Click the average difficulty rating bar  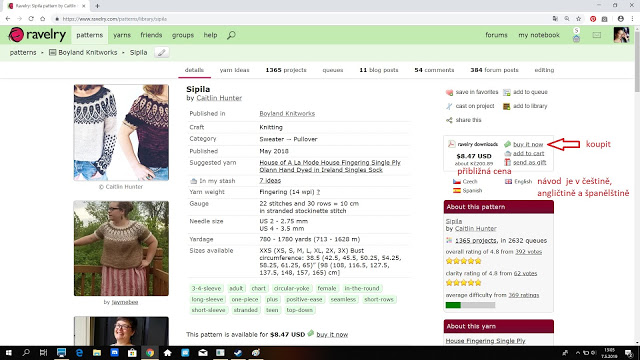(470, 305)
